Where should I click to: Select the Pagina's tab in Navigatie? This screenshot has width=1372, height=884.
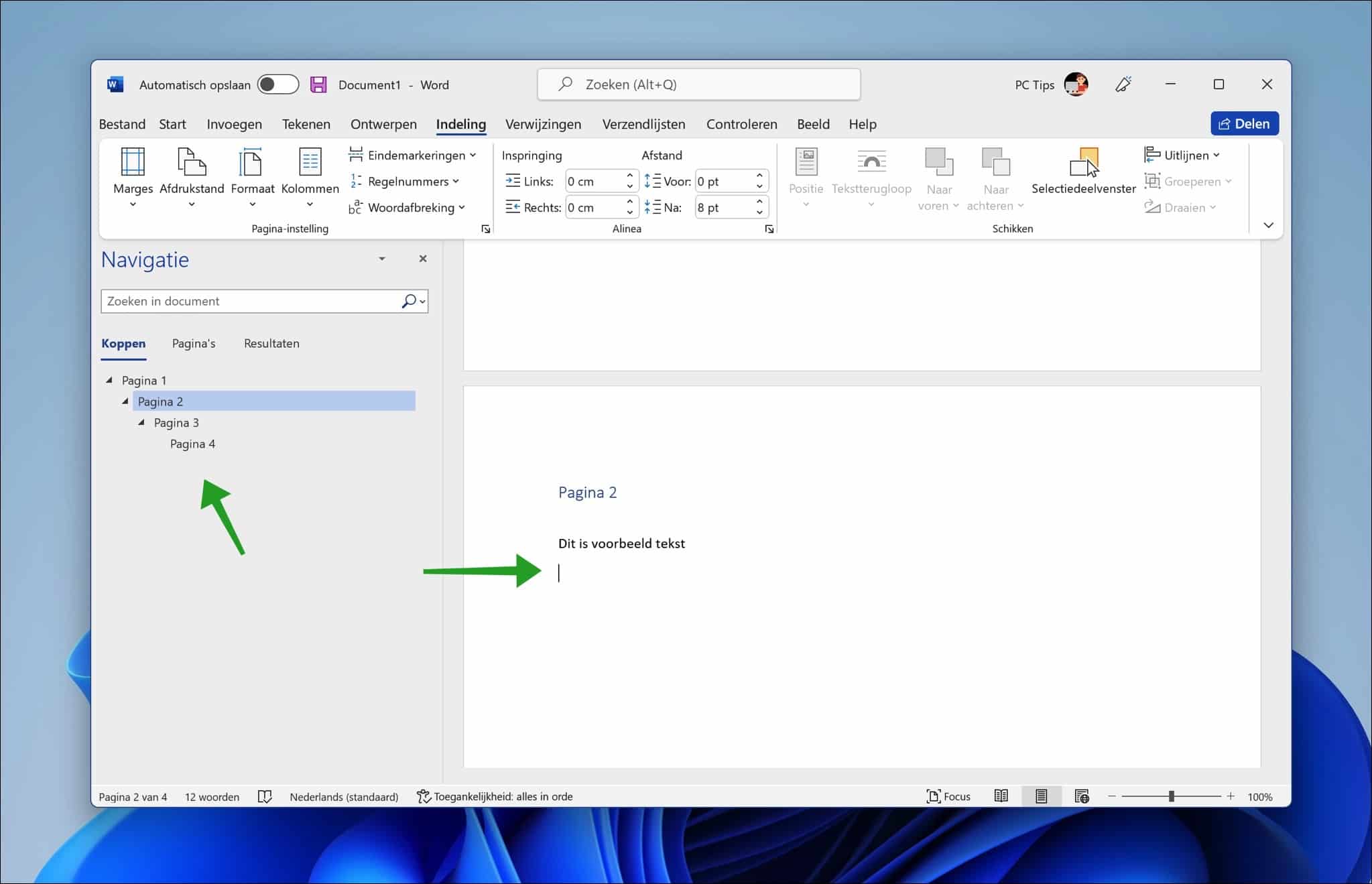coord(193,343)
